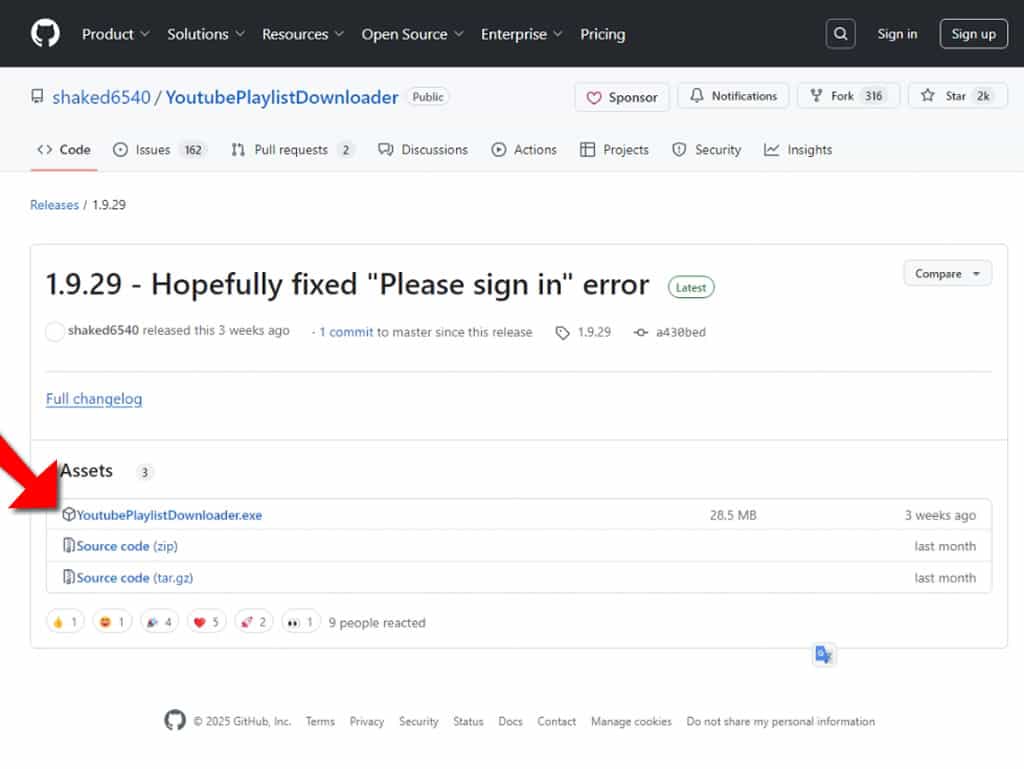
Task: Click shaked6540 avatar in release info
Action: 55,331
